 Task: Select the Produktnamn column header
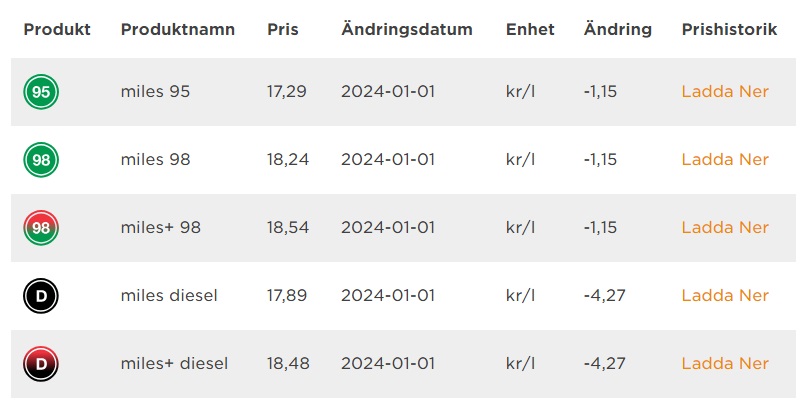pos(178,30)
